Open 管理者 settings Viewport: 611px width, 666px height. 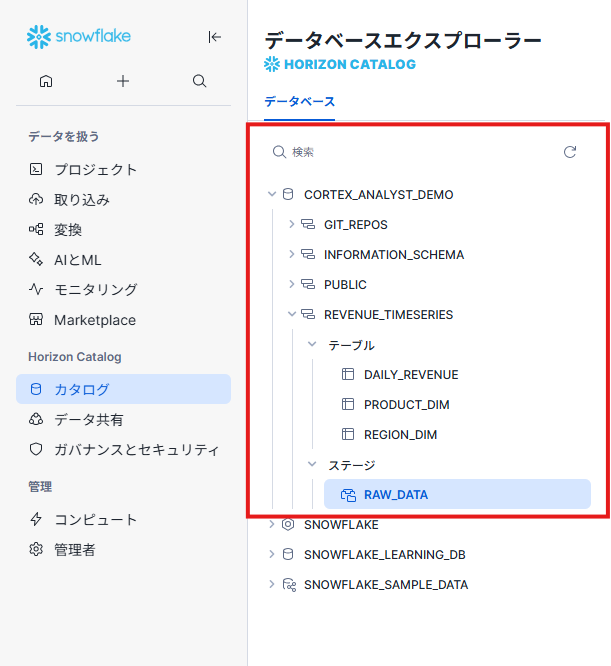pyautogui.click(x=124, y=549)
